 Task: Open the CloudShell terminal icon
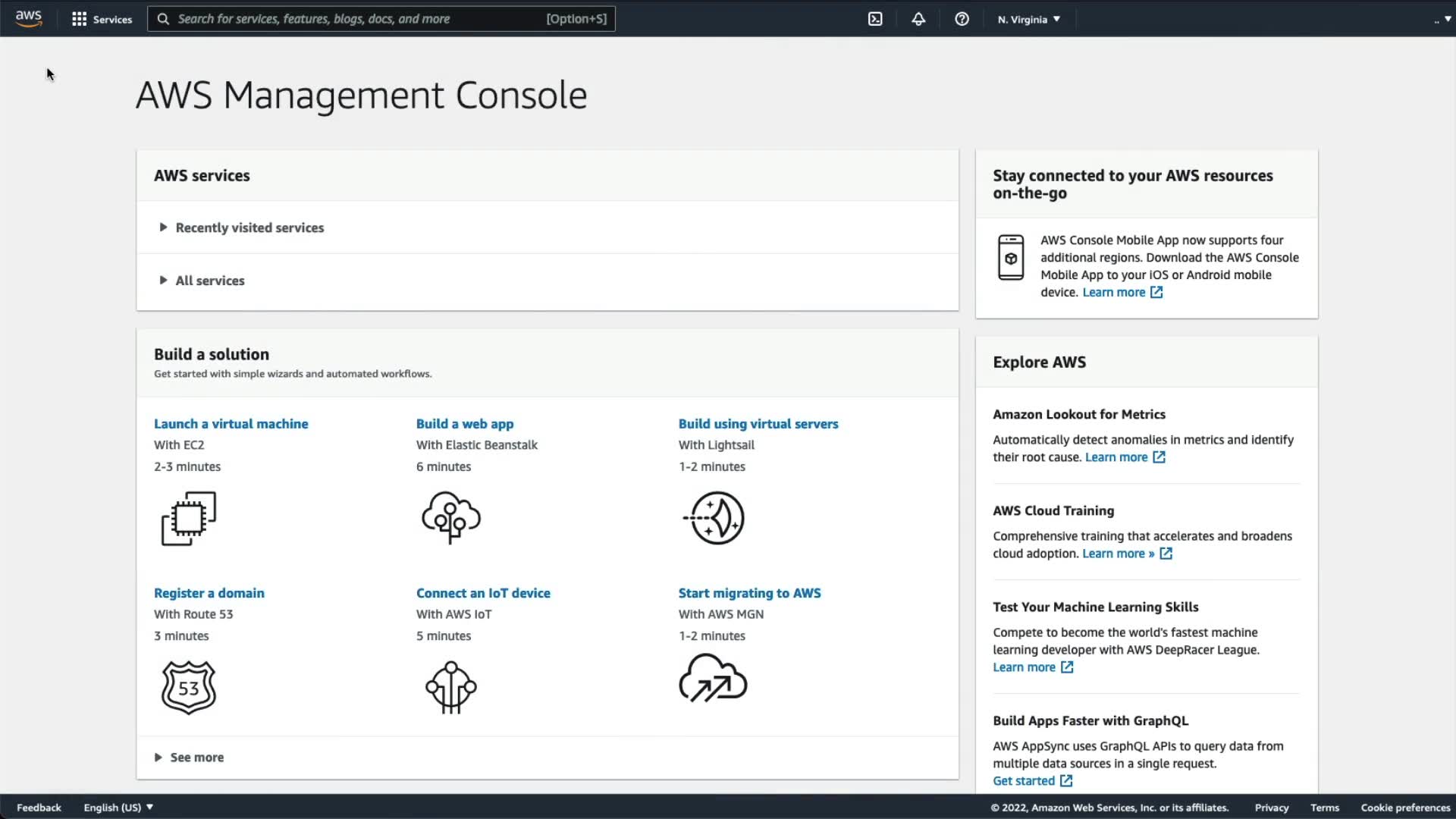(x=875, y=19)
